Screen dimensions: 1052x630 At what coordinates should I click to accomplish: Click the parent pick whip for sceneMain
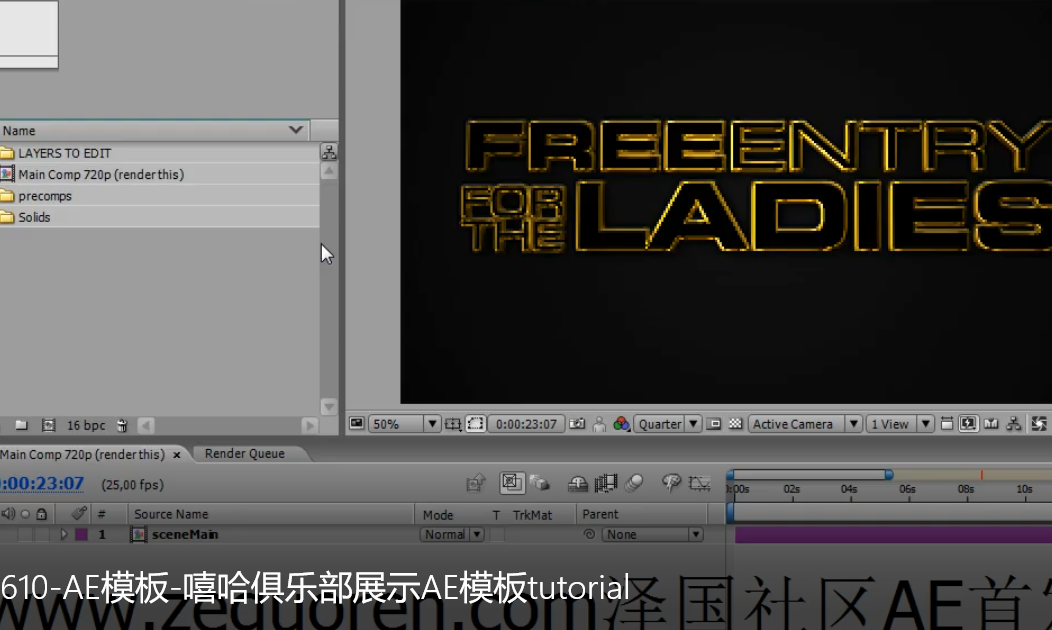tap(589, 534)
